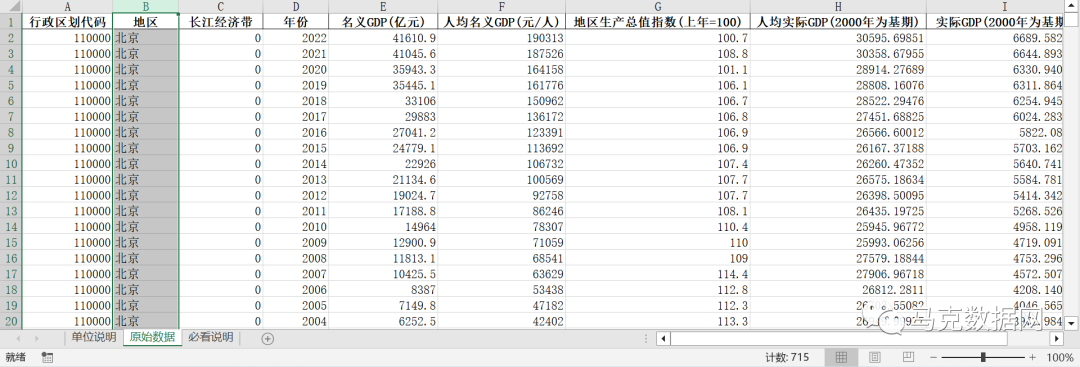Select column H header
1080x367 pixels.
pos(839,6)
